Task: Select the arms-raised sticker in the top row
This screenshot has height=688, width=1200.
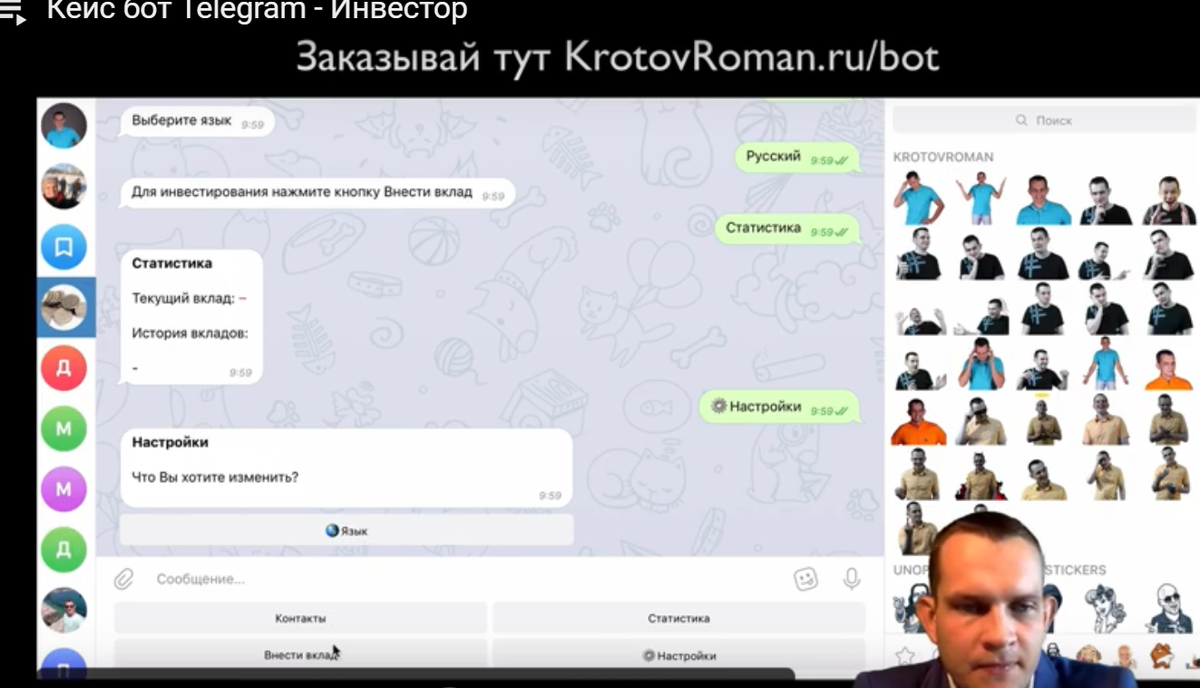Action: (x=980, y=198)
